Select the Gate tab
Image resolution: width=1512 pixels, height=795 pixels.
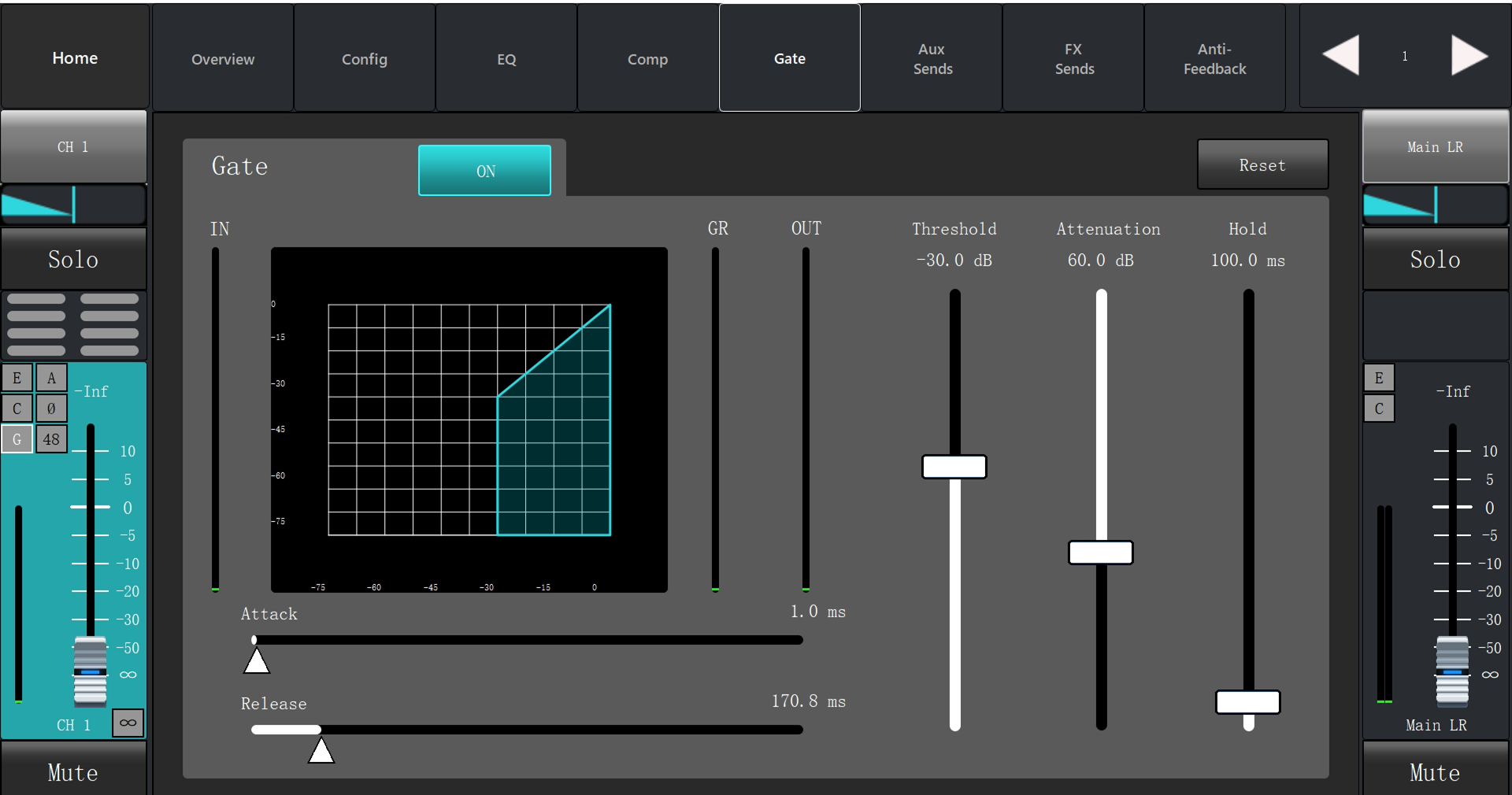coord(790,58)
